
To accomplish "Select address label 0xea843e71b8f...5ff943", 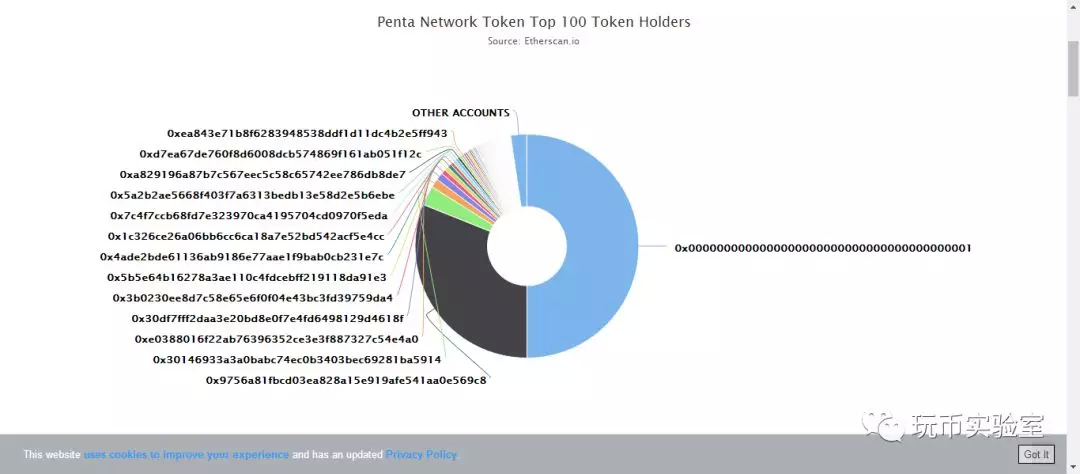I will pyautogui.click(x=307, y=133).
